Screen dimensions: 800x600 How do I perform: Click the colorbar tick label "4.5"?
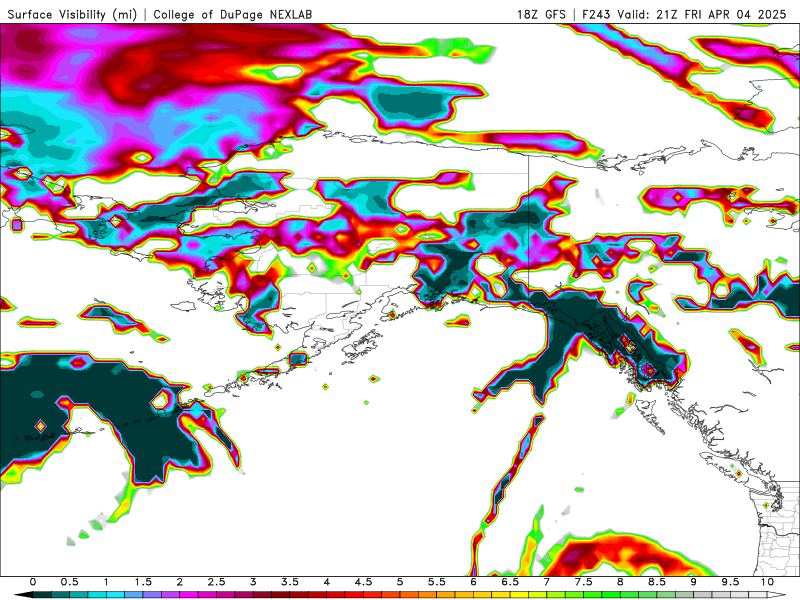pyautogui.click(x=363, y=582)
